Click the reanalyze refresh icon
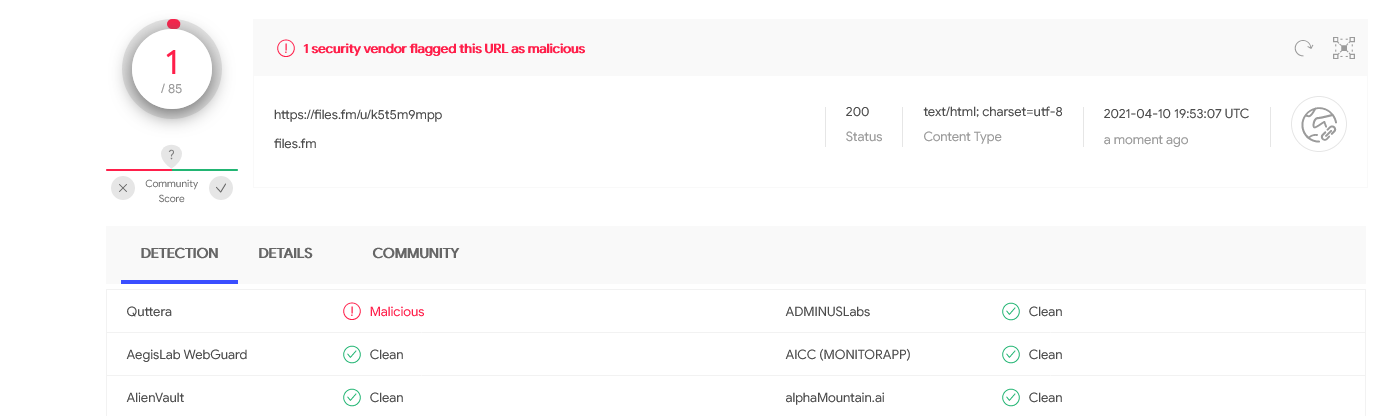The image size is (1380, 416). [x=1303, y=48]
